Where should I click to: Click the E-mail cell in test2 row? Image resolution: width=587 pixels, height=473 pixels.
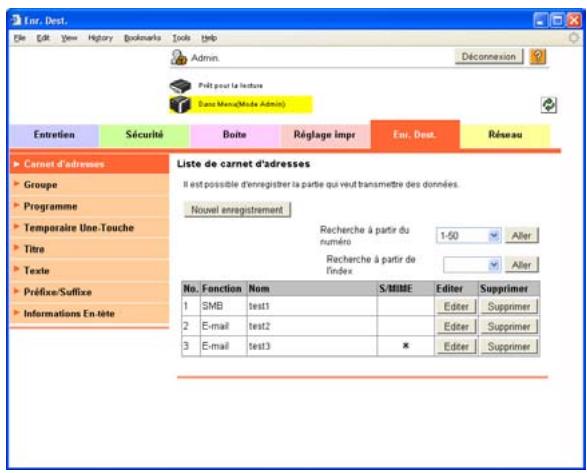(223, 326)
